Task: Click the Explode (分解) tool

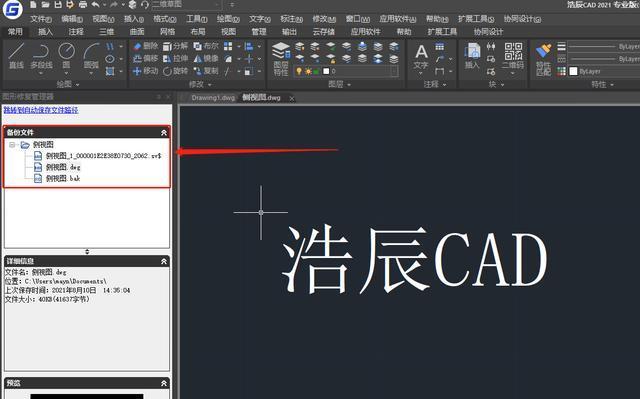Action: tap(176, 46)
